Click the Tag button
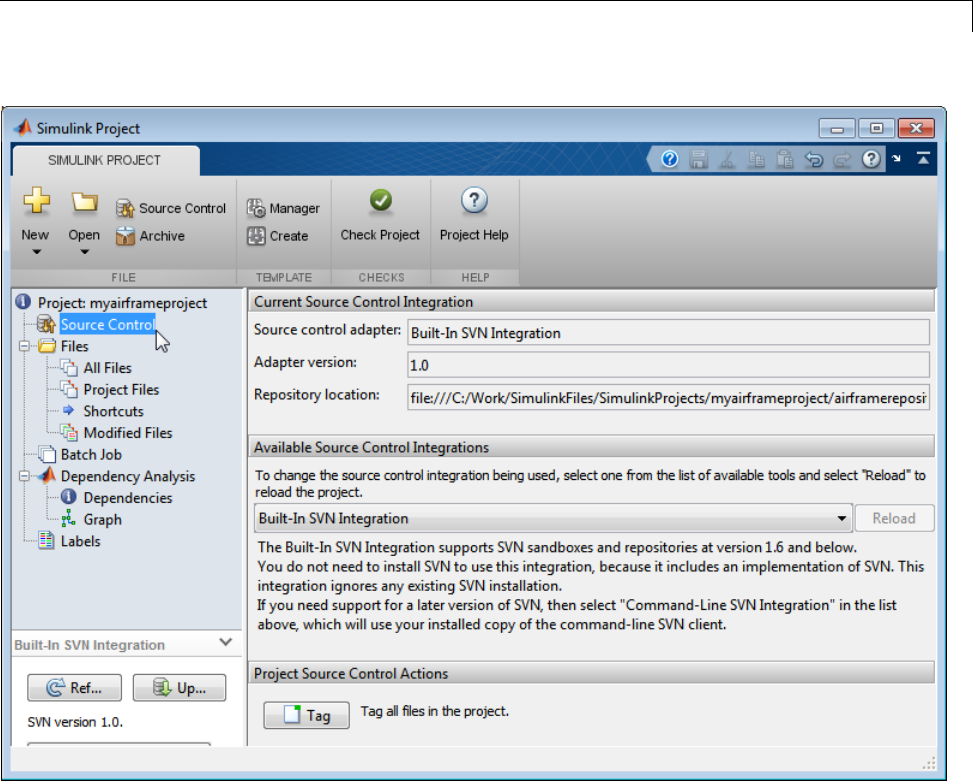Viewport: 973px width, 781px height. tap(307, 715)
